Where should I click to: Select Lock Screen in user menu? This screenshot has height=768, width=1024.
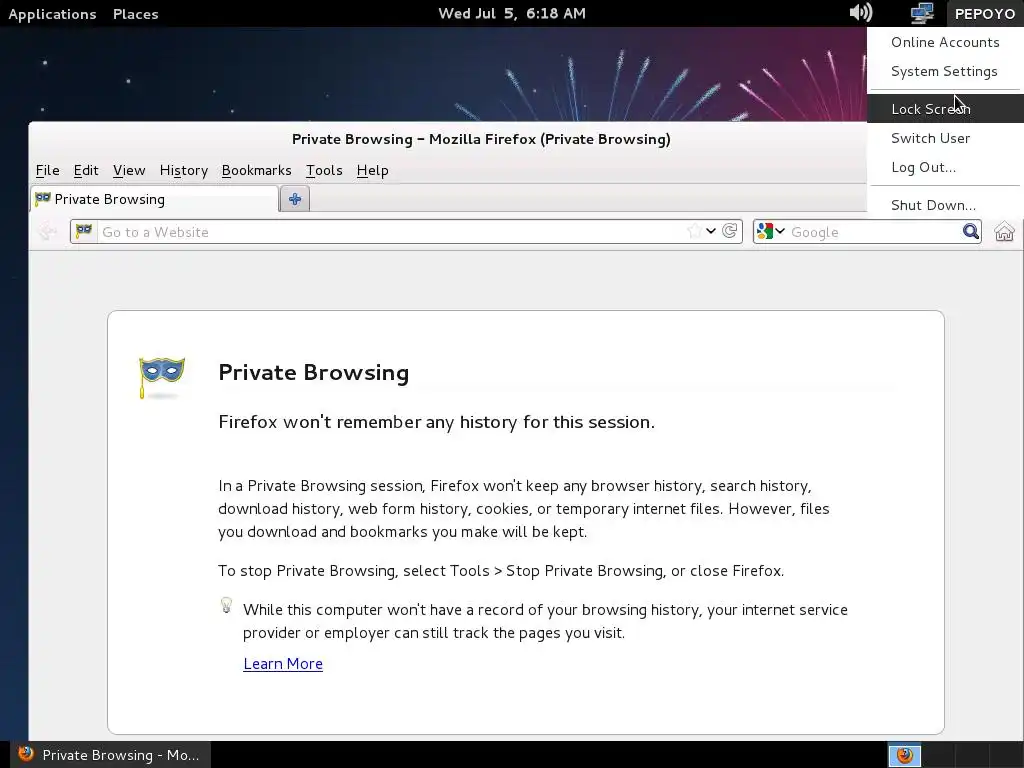point(945,109)
